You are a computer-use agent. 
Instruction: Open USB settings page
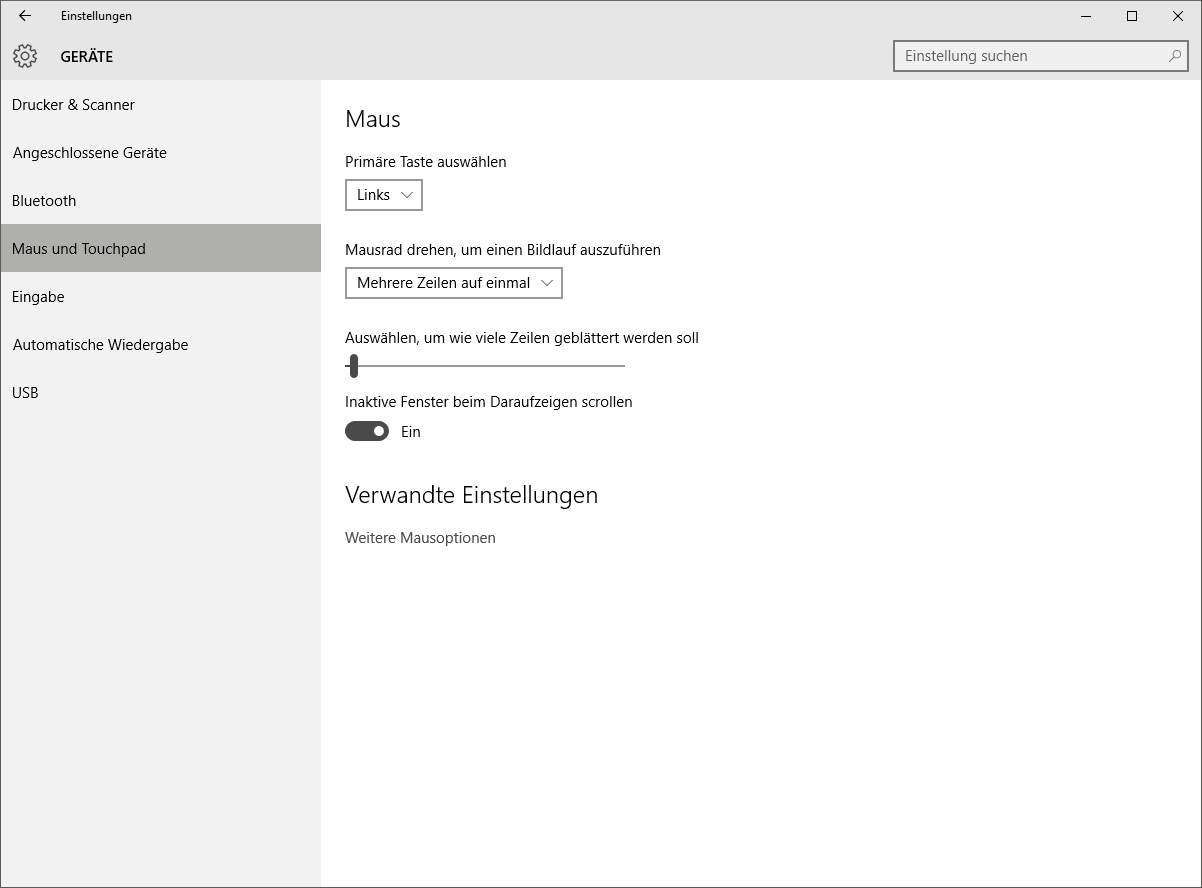point(160,392)
